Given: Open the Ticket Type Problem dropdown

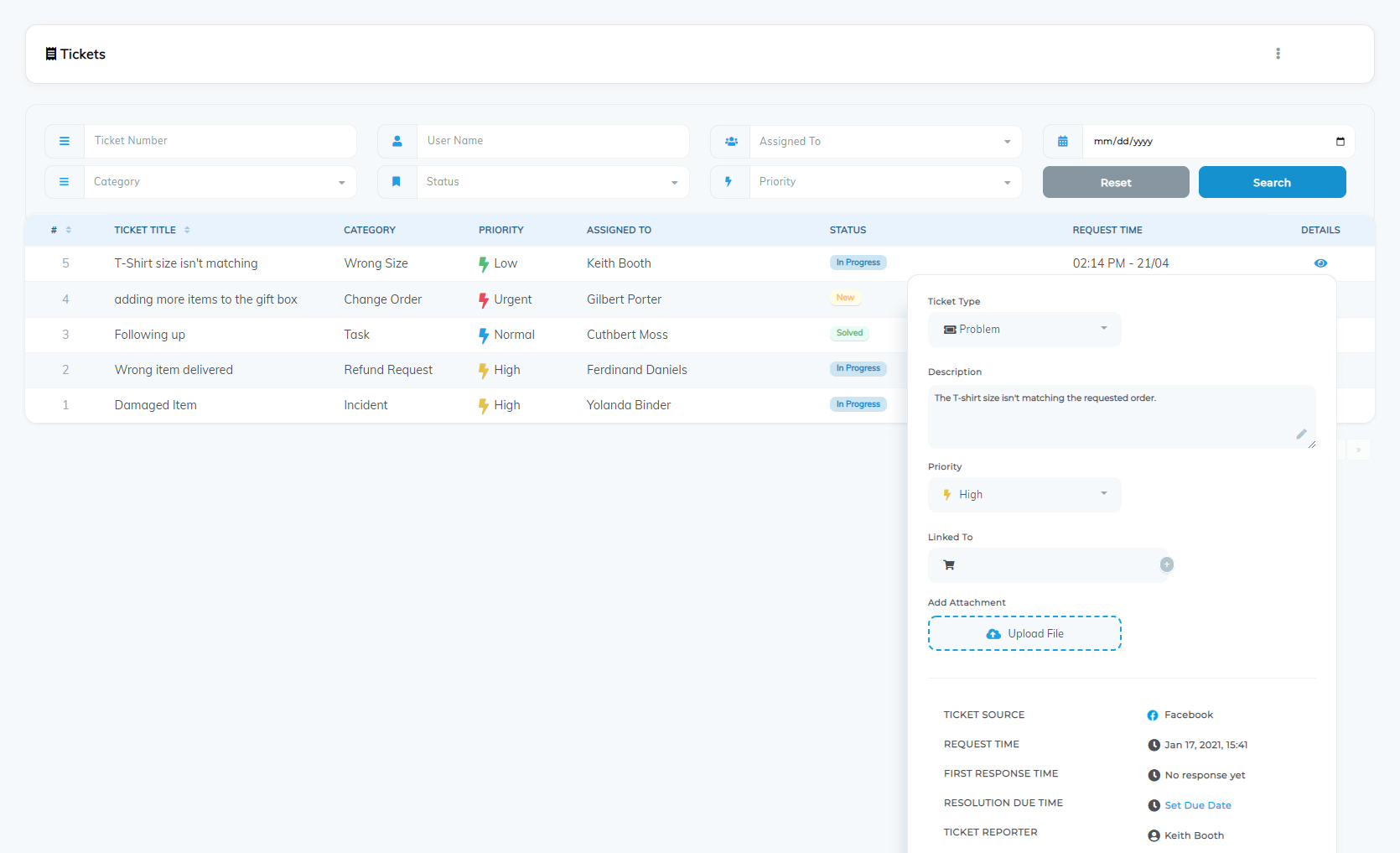Looking at the screenshot, I should (1024, 330).
